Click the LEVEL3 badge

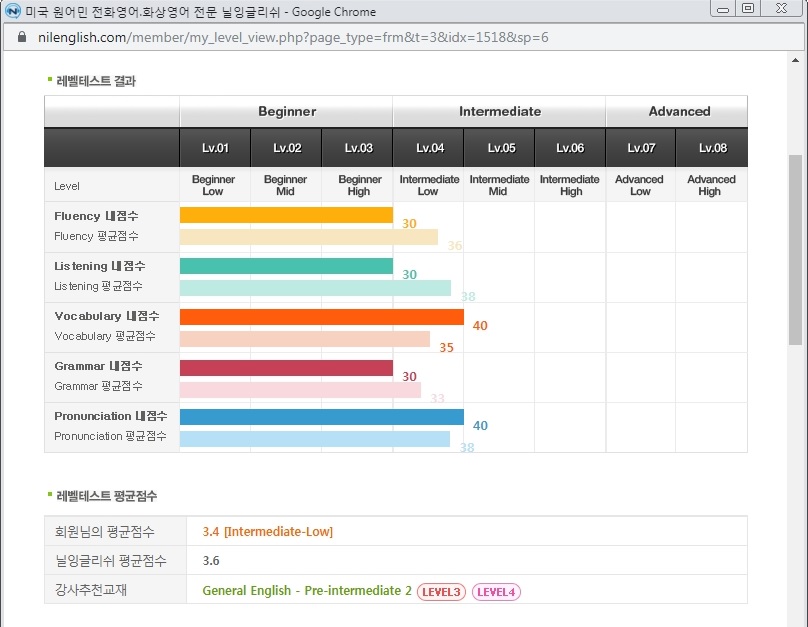point(441,592)
